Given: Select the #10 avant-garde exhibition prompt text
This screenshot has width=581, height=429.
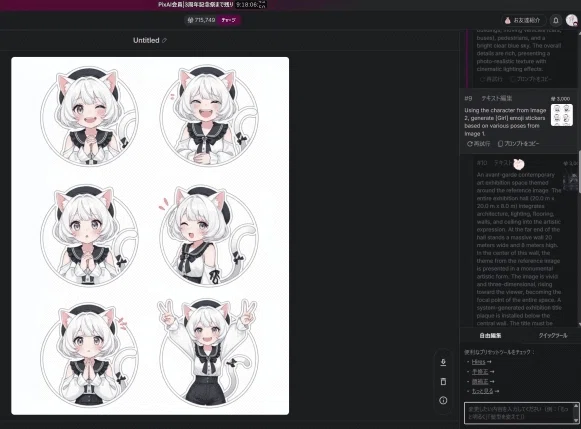Looking at the screenshot, I should tap(519, 249).
